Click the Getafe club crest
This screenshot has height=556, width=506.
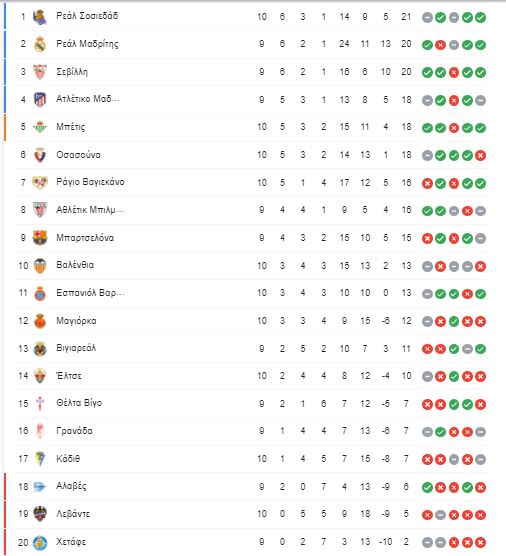click(40, 542)
